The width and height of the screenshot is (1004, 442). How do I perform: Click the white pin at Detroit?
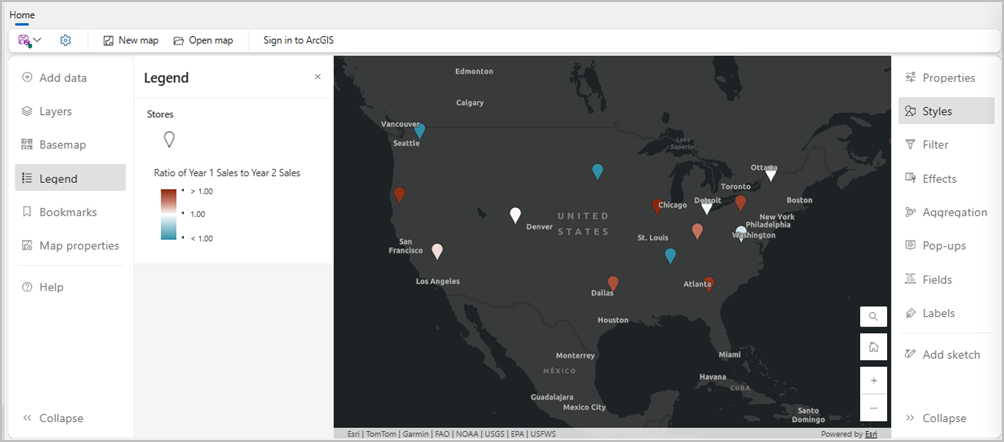(x=706, y=208)
